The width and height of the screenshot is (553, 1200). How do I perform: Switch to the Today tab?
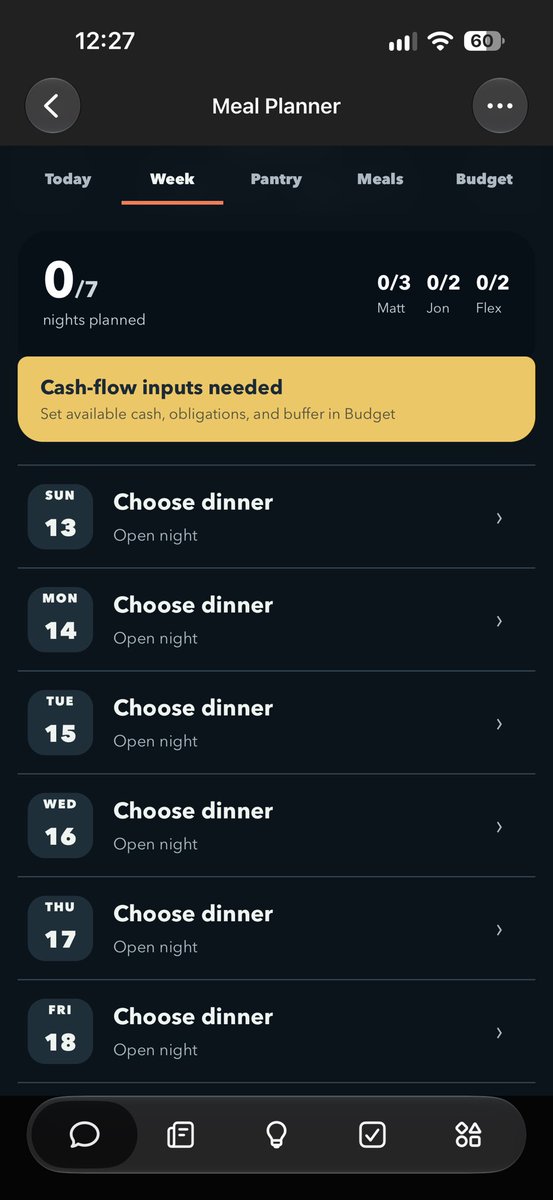[x=68, y=179]
